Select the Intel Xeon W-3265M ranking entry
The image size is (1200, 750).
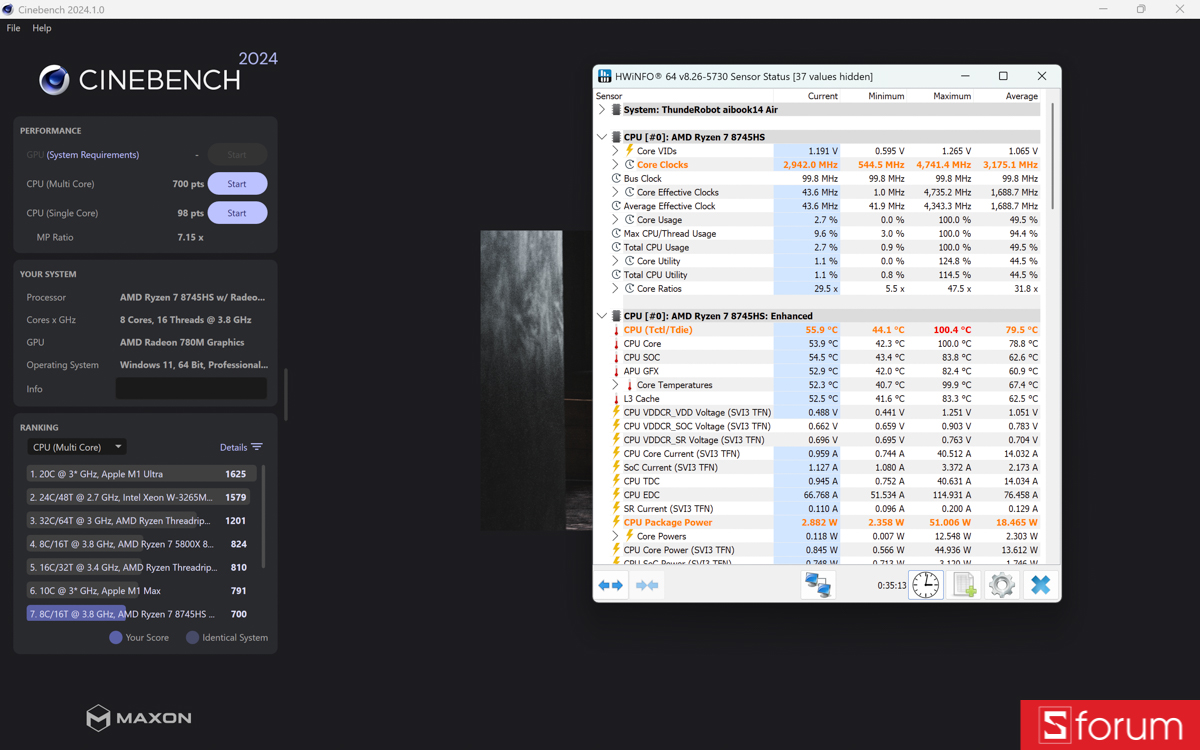[141, 497]
